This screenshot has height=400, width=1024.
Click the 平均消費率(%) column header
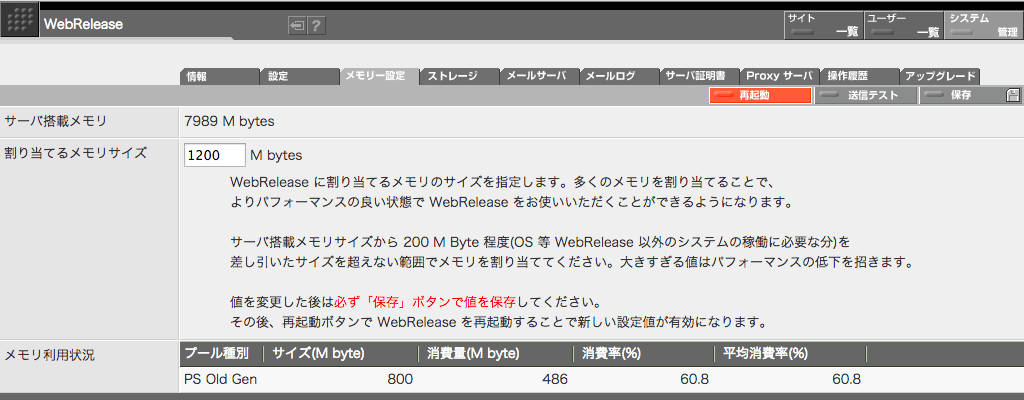point(766,354)
